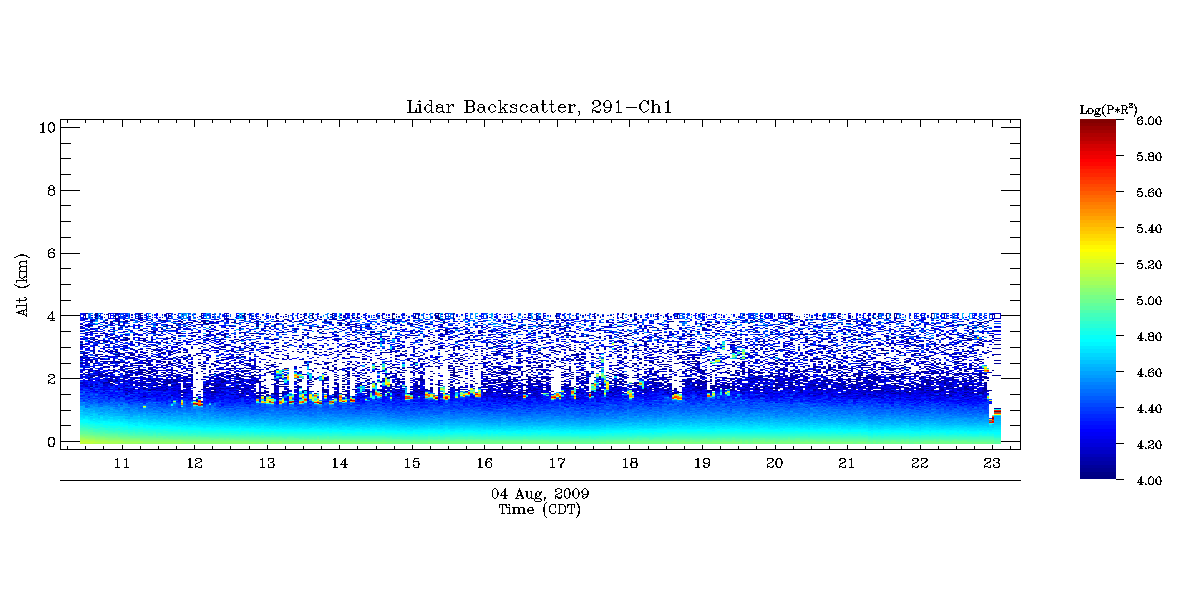Click x-axis hour label 23
The image size is (1200, 600).
click(x=992, y=464)
